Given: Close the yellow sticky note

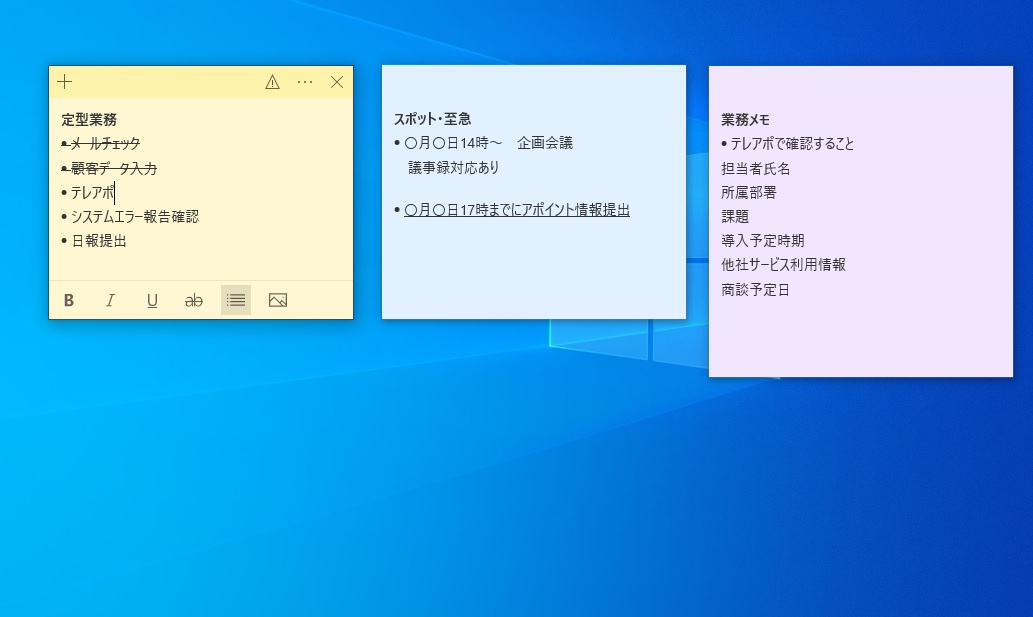Looking at the screenshot, I should coord(337,82).
